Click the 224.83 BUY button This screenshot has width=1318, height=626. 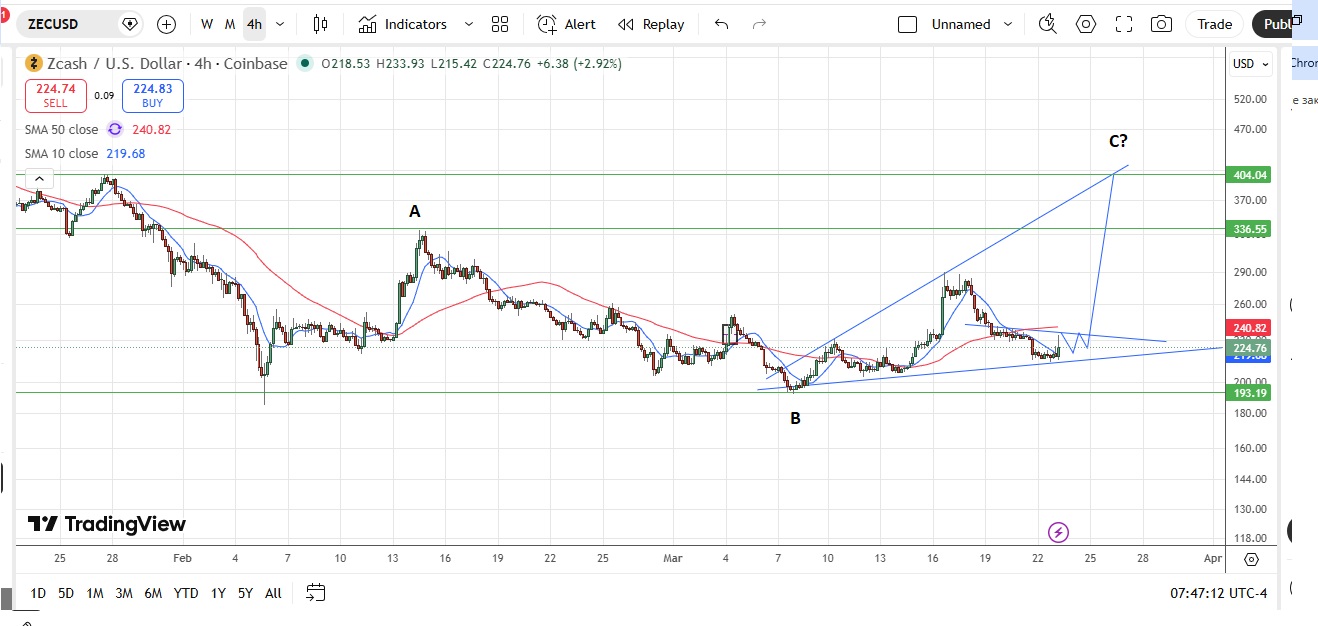click(x=153, y=95)
